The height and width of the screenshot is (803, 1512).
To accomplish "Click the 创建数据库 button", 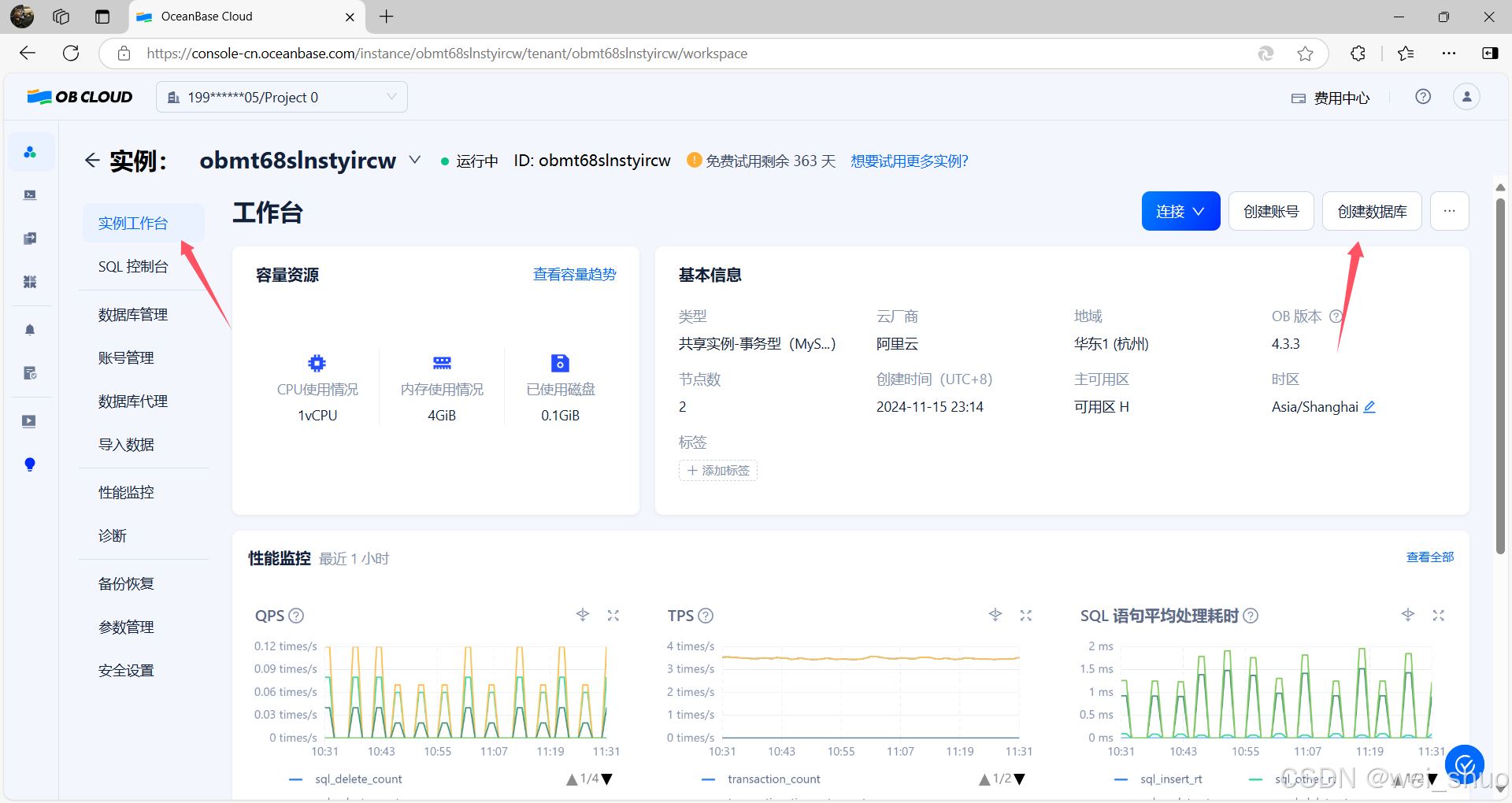I will tap(1371, 212).
